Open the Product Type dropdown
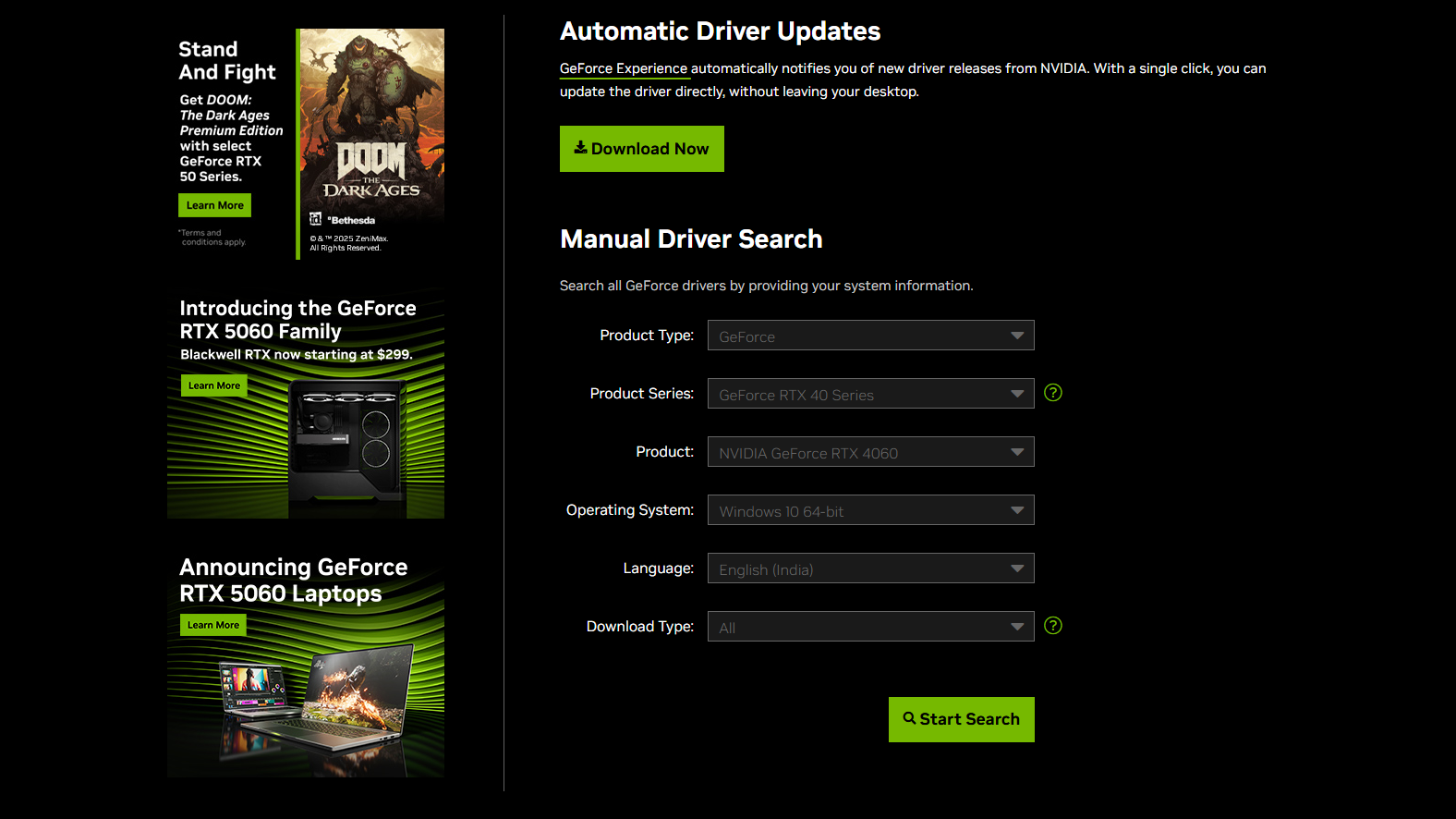The height and width of the screenshot is (819, 1456). point(870,336)
